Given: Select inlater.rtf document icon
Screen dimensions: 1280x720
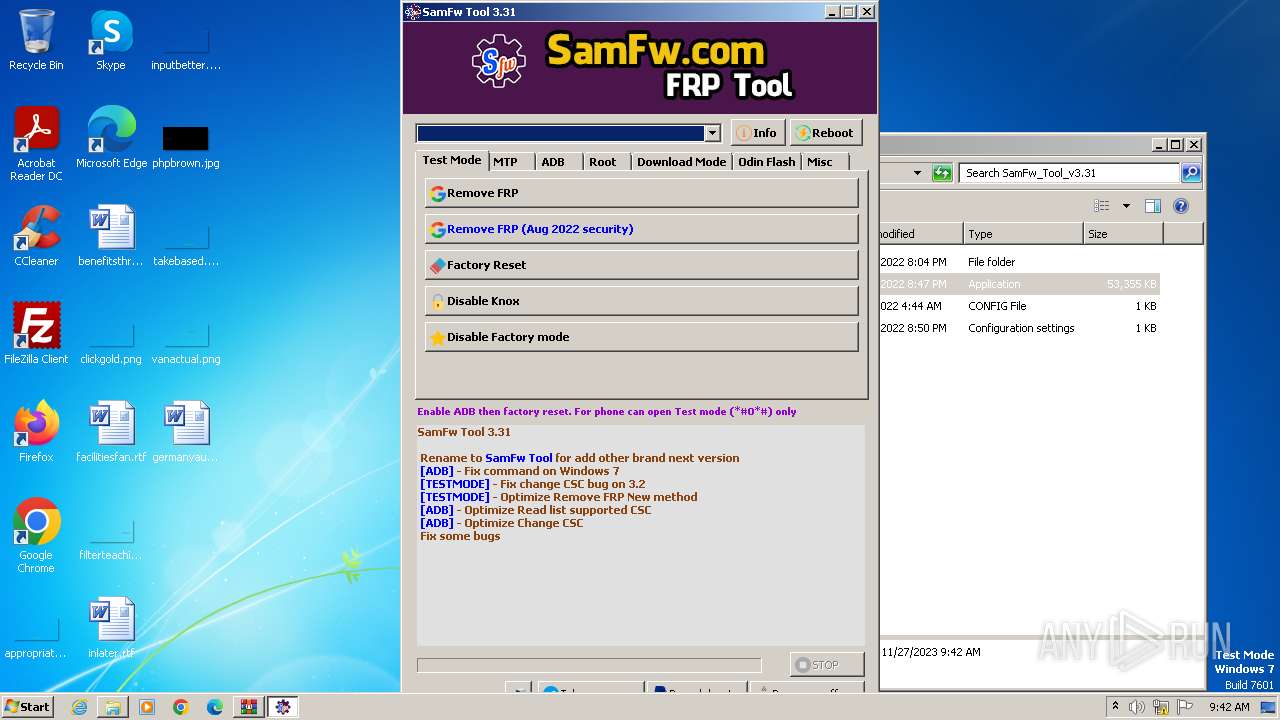Looking at the screenshot, I should [111, 628].
